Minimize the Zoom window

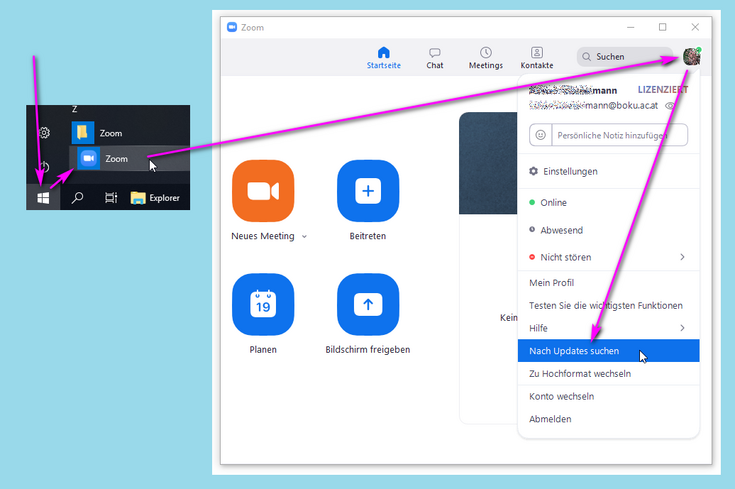(630, 28)
